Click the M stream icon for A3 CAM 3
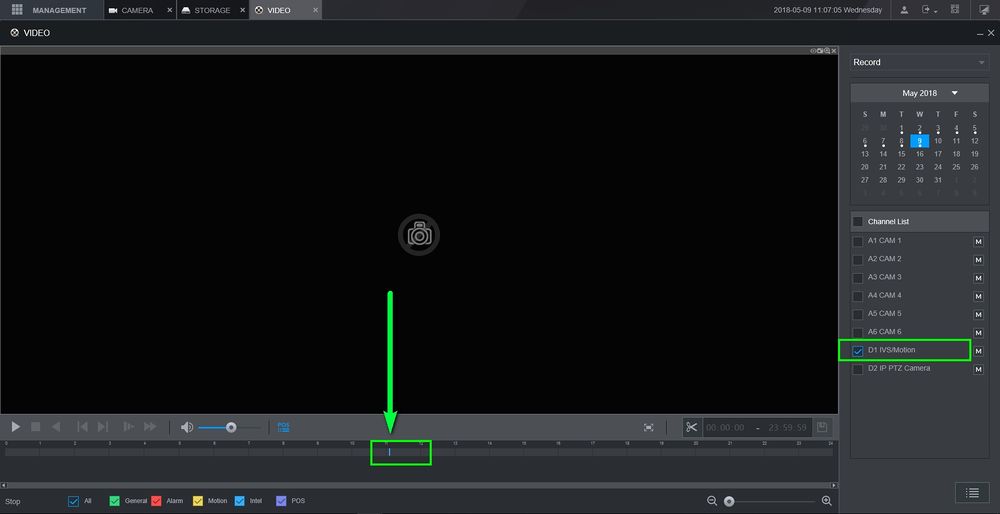This screenshot has height=514, width=1000. [x=978, y=278]
